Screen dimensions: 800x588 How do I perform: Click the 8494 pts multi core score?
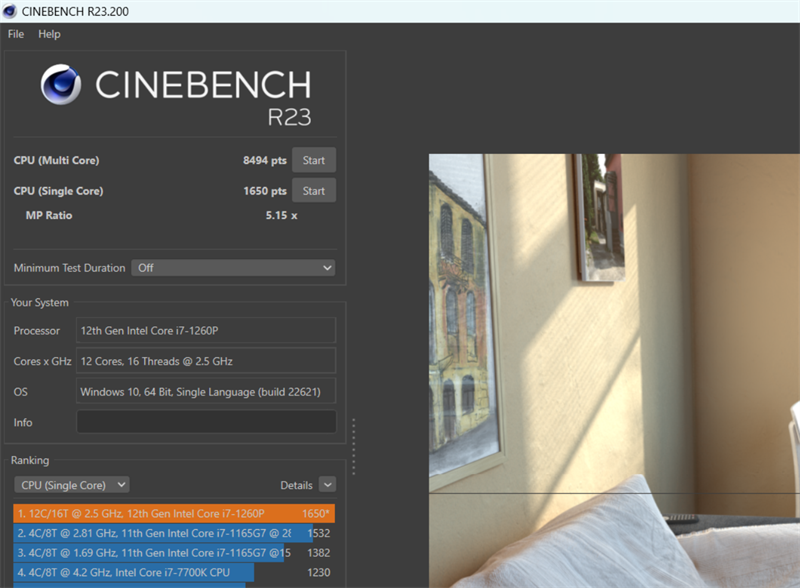click(265, 160)
